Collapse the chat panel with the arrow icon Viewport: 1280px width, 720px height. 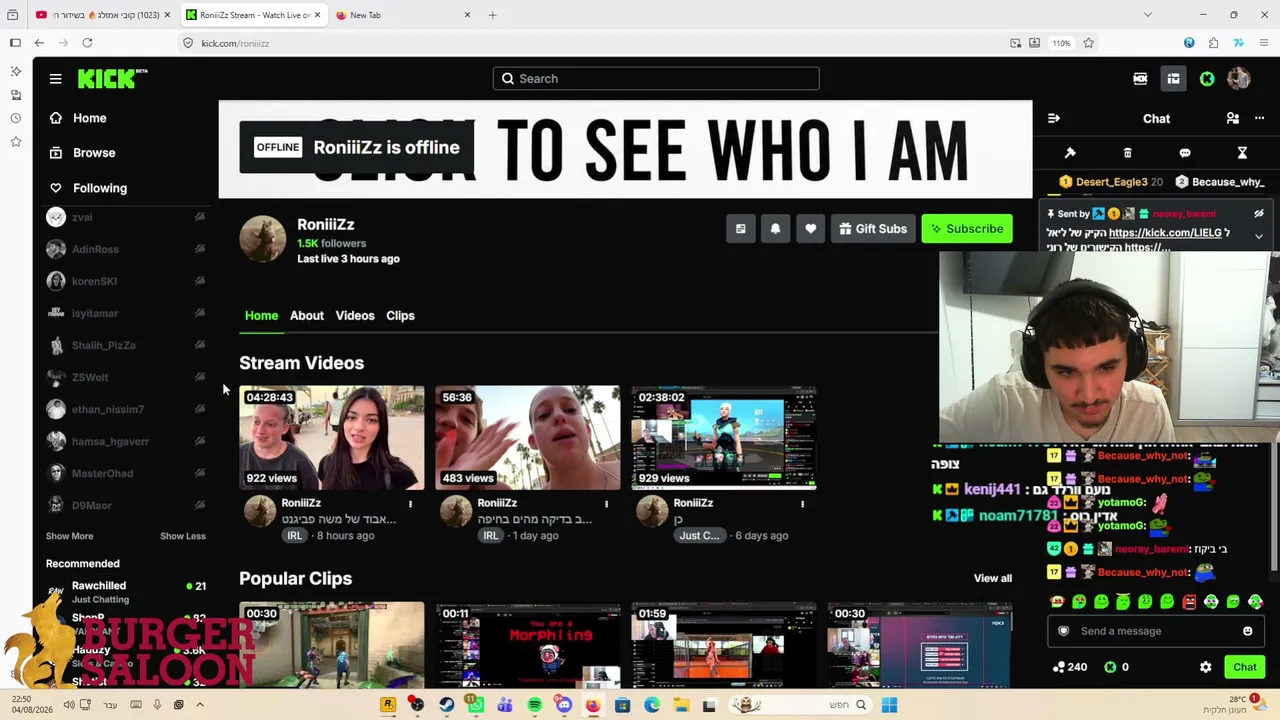[x=1054, y=118]
